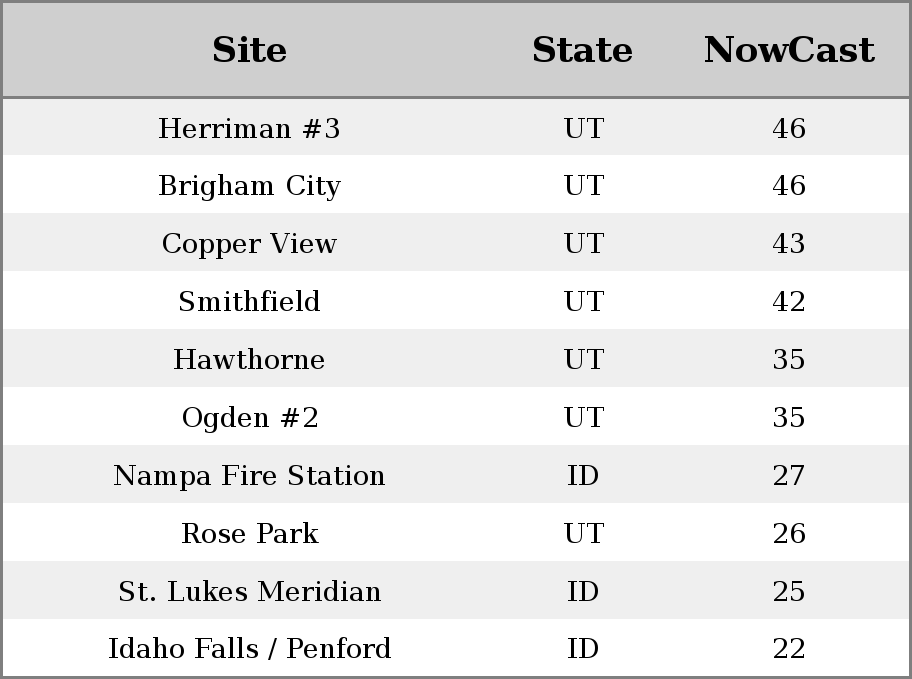The height and width of the screenshot is (679, 912).
Task: Click the Hawthorne site name
Action: click(x=249, y=359)
